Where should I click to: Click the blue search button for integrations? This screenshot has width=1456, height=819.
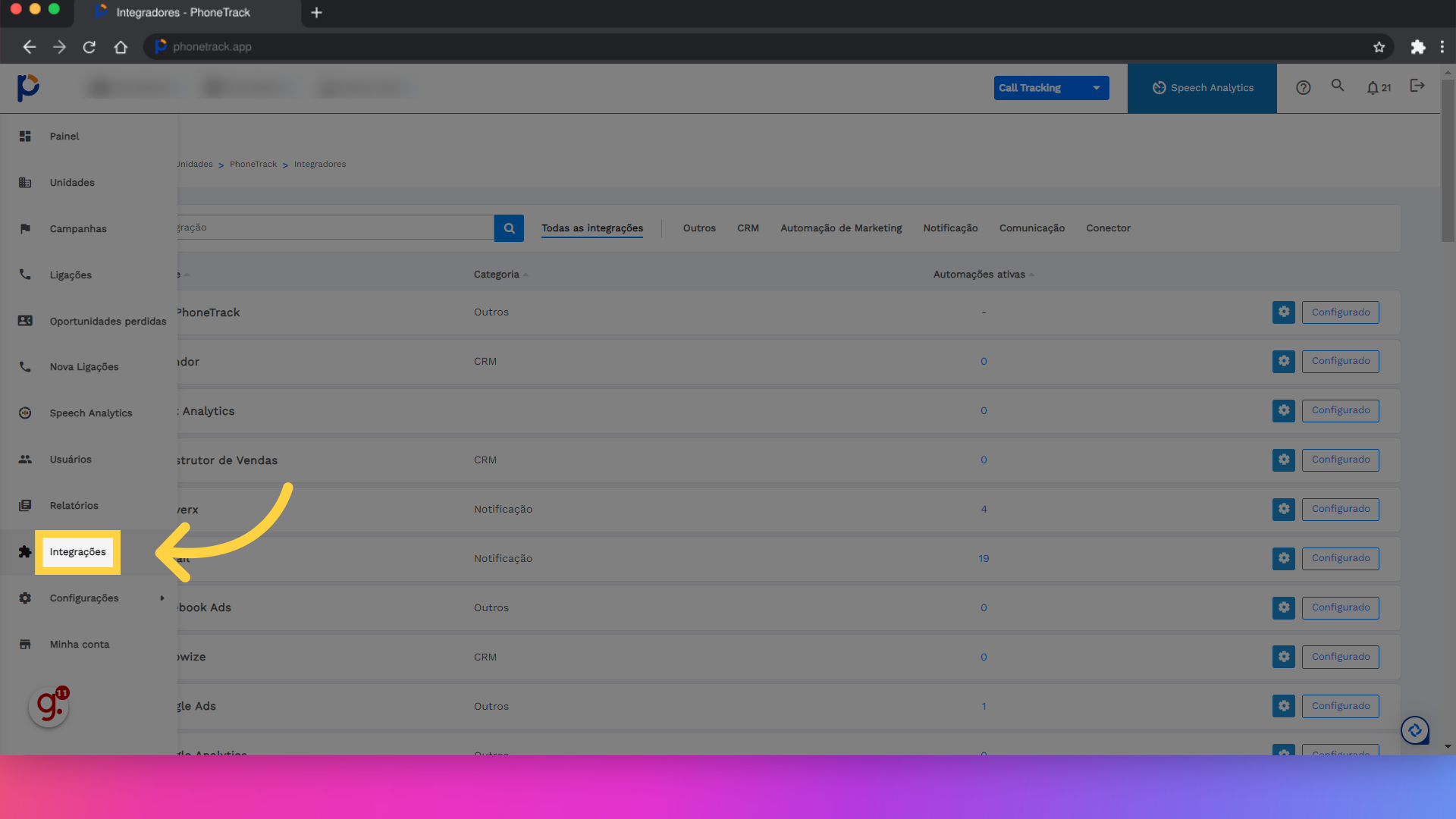509,228
